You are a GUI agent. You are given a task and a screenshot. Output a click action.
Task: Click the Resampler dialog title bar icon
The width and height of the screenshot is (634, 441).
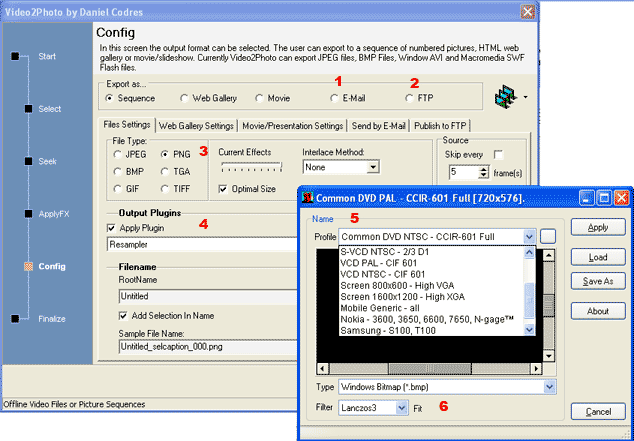pos(308,198)
